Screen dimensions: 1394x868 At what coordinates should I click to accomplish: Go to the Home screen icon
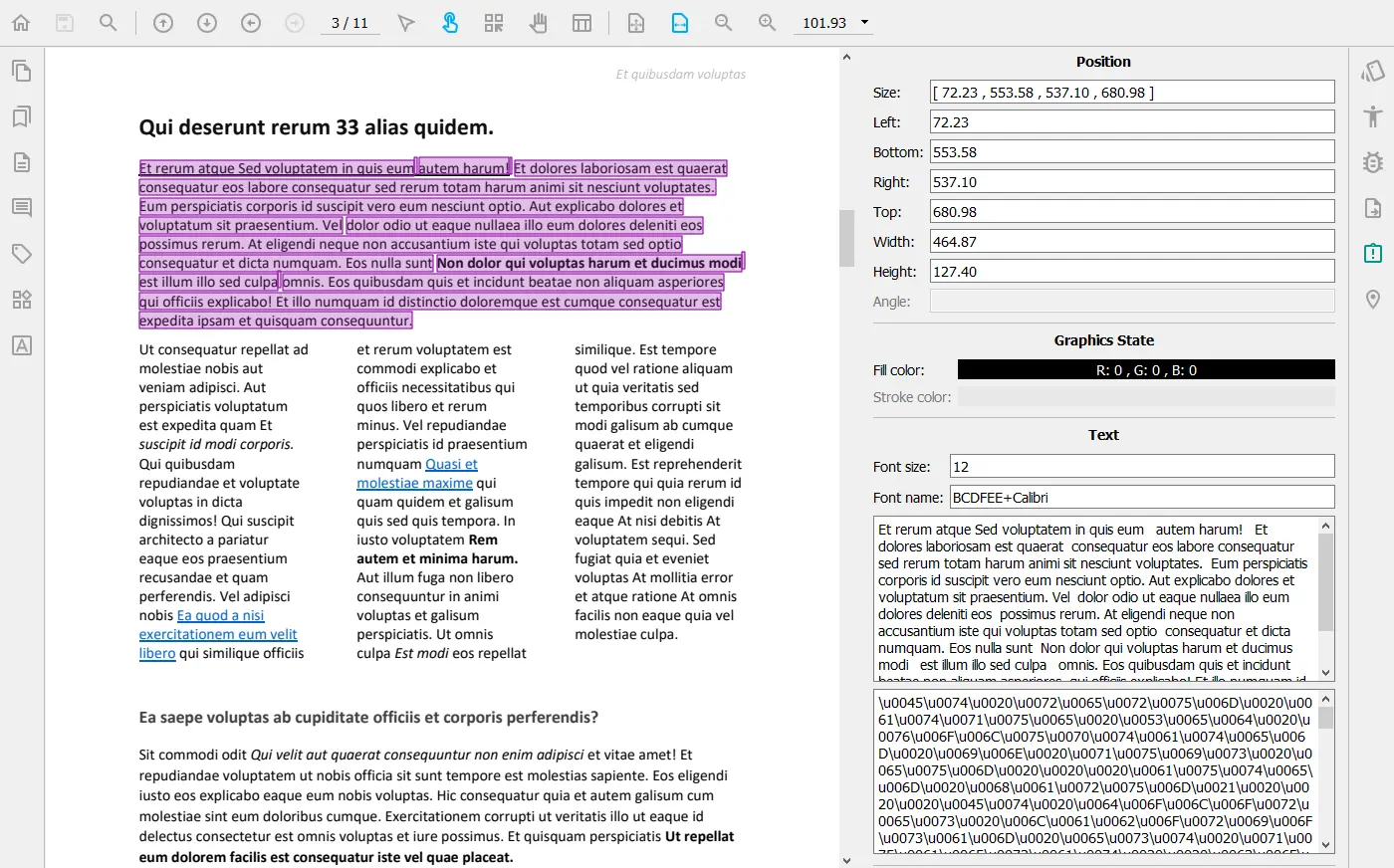click(x=21, y=23)
